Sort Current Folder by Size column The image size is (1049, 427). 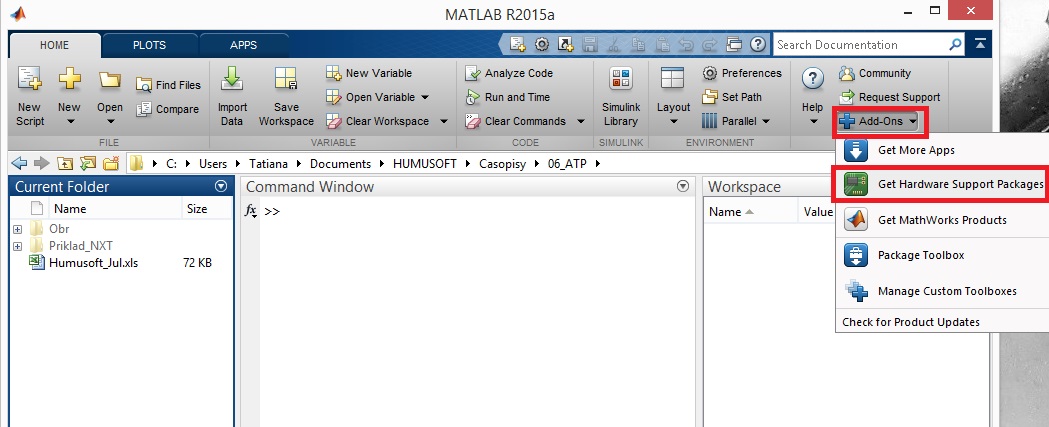pos(197,209)
